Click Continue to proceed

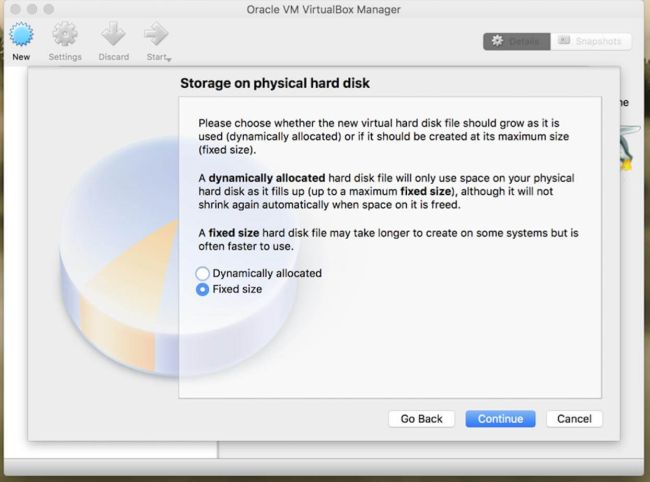[500, 419]
